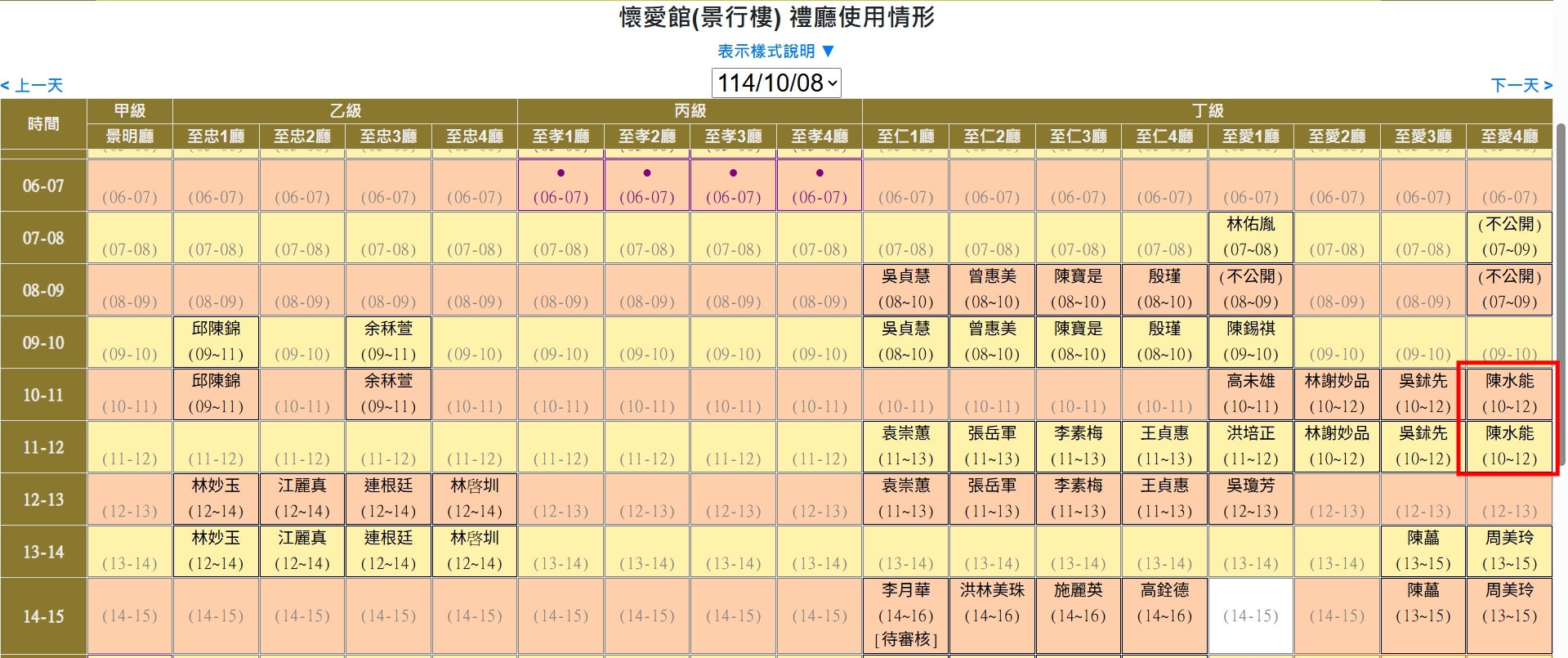Viewport: 1568px width, 658px height.
Task: Click the purple dot in 至孝4廳 06-07
Action: (820, 173)
